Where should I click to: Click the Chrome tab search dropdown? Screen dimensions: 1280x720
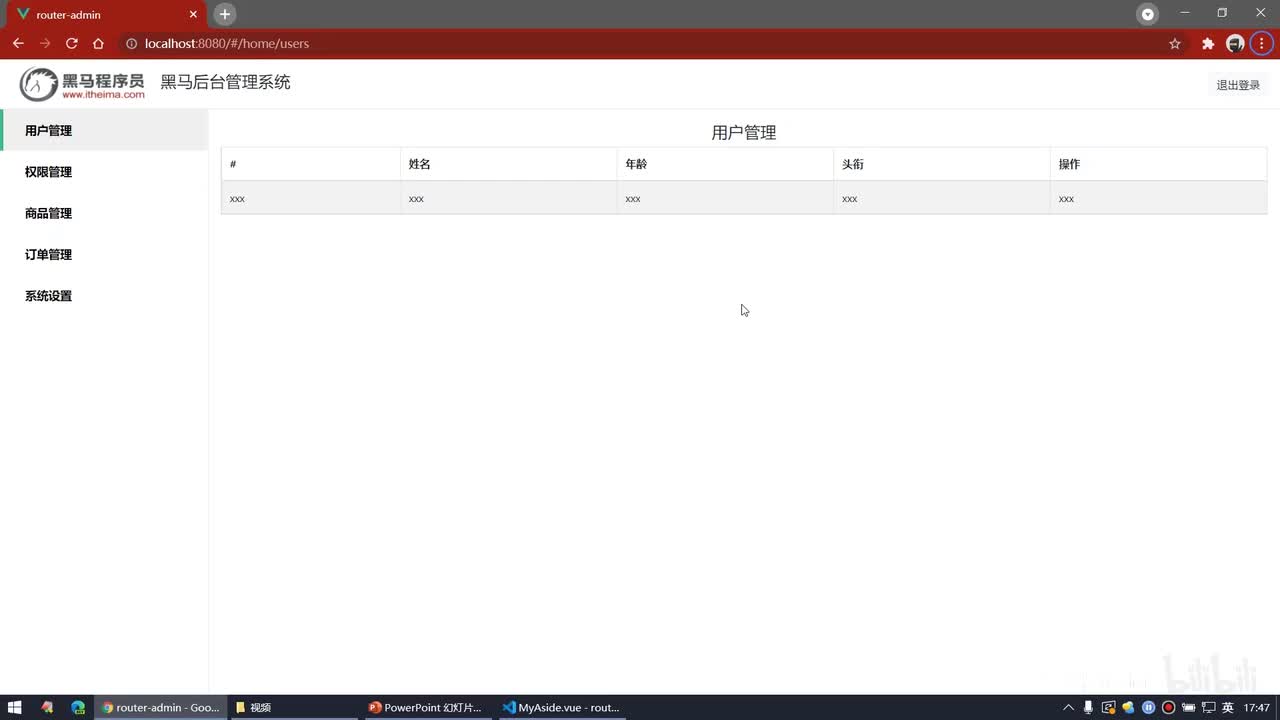tap(1148, 14)
